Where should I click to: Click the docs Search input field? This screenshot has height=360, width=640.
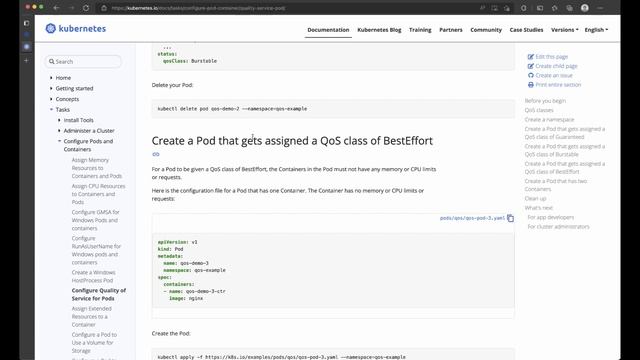pyautogui.click(x=83, y=62)
